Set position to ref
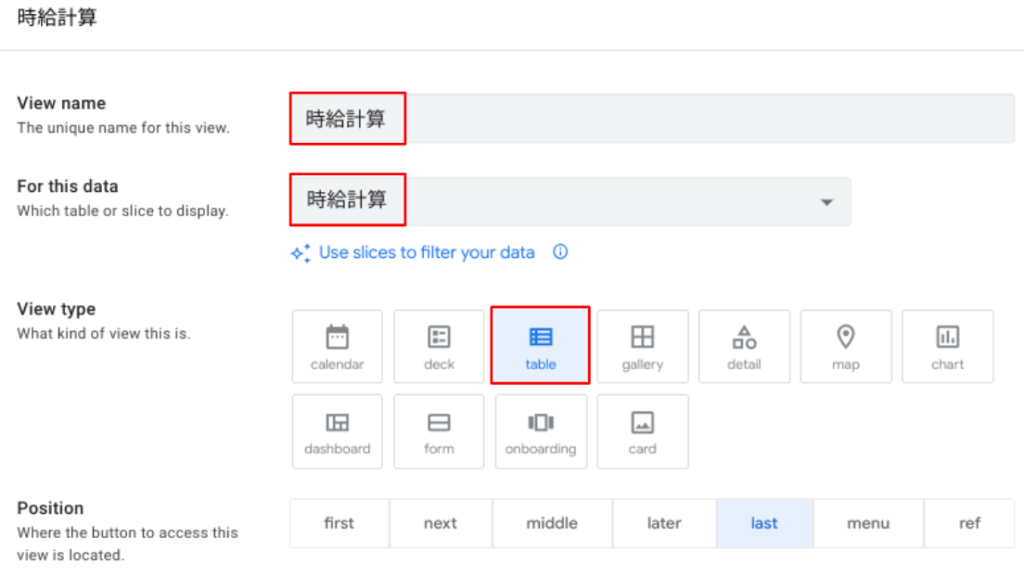Image resolution: width=1024 pixels, height=576 pixels. click(970, 523)
